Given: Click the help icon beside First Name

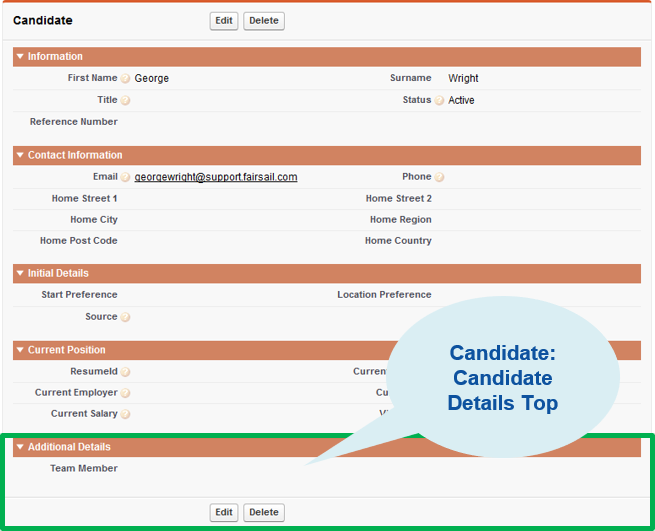Looking at the screenshot, I should [126, 79].
